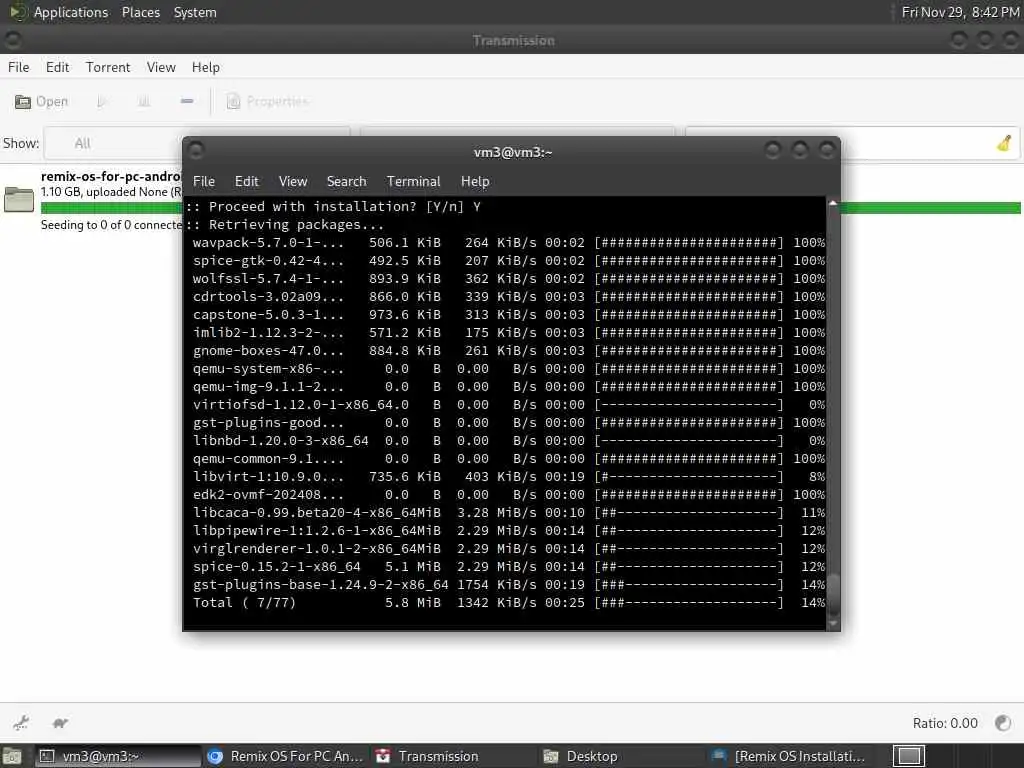
Task: Click the terminal scrollbar up arrow
Action: click(x=833, y=203)
